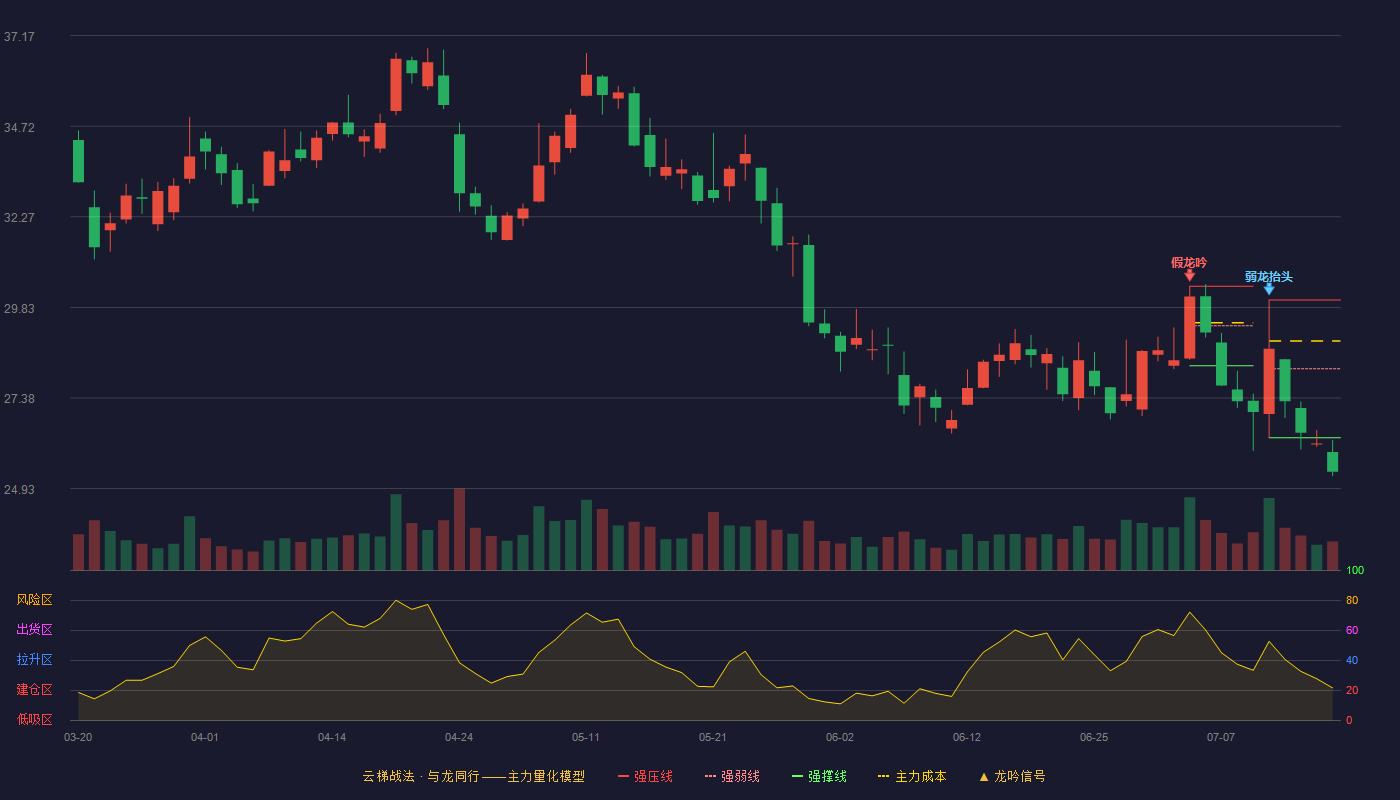Select the 建仓区 zone label
Screen dimensions: 1400x800
pyautogui.click(x=34, y=690)
